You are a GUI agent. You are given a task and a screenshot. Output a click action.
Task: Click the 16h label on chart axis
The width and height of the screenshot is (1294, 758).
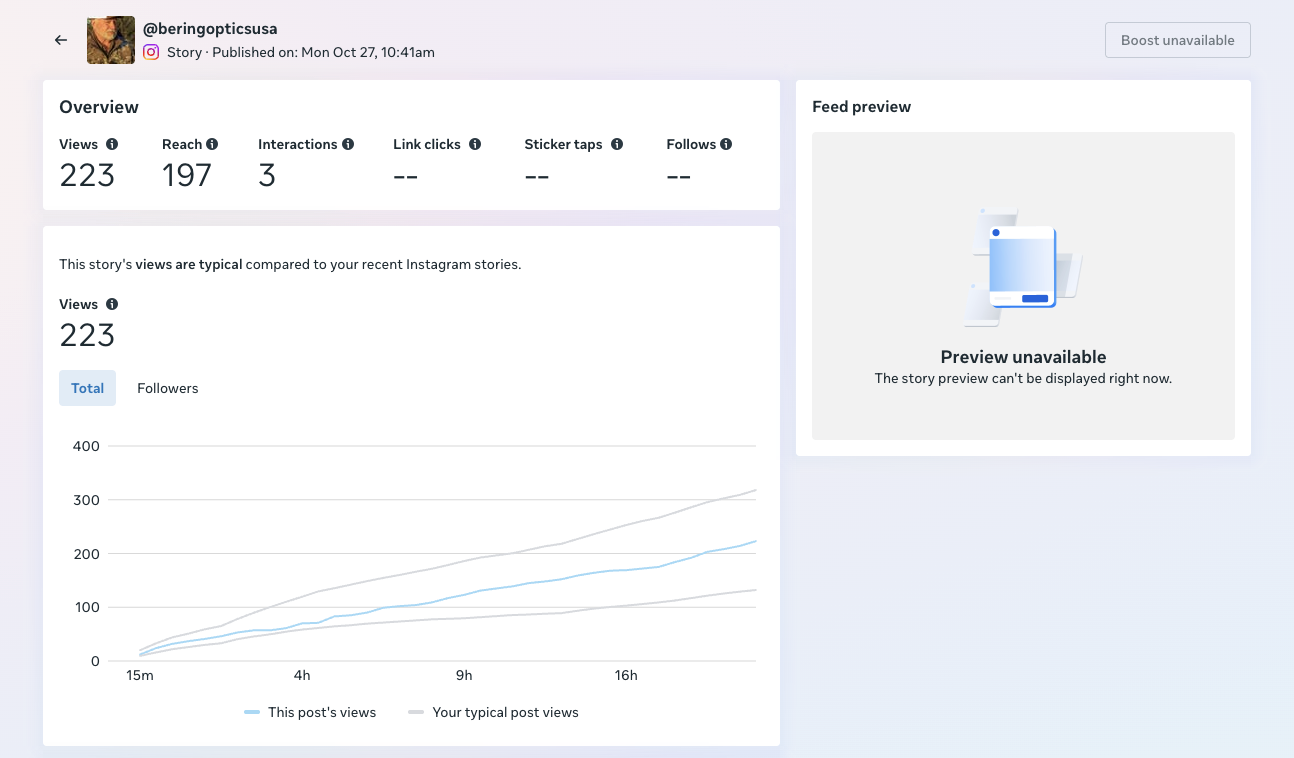click(626, 675)
